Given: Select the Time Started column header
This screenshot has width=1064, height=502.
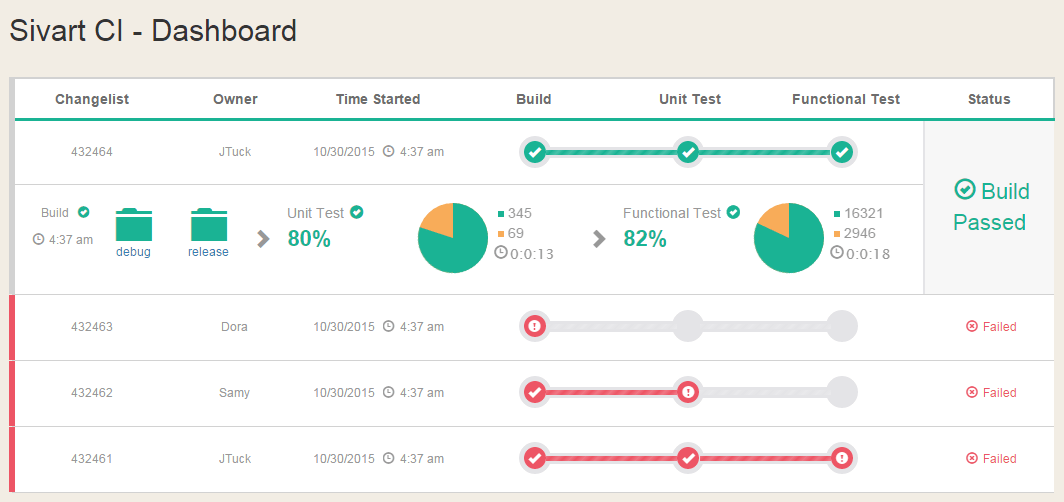Looking at the screenshot, I should tap(378, 99).
